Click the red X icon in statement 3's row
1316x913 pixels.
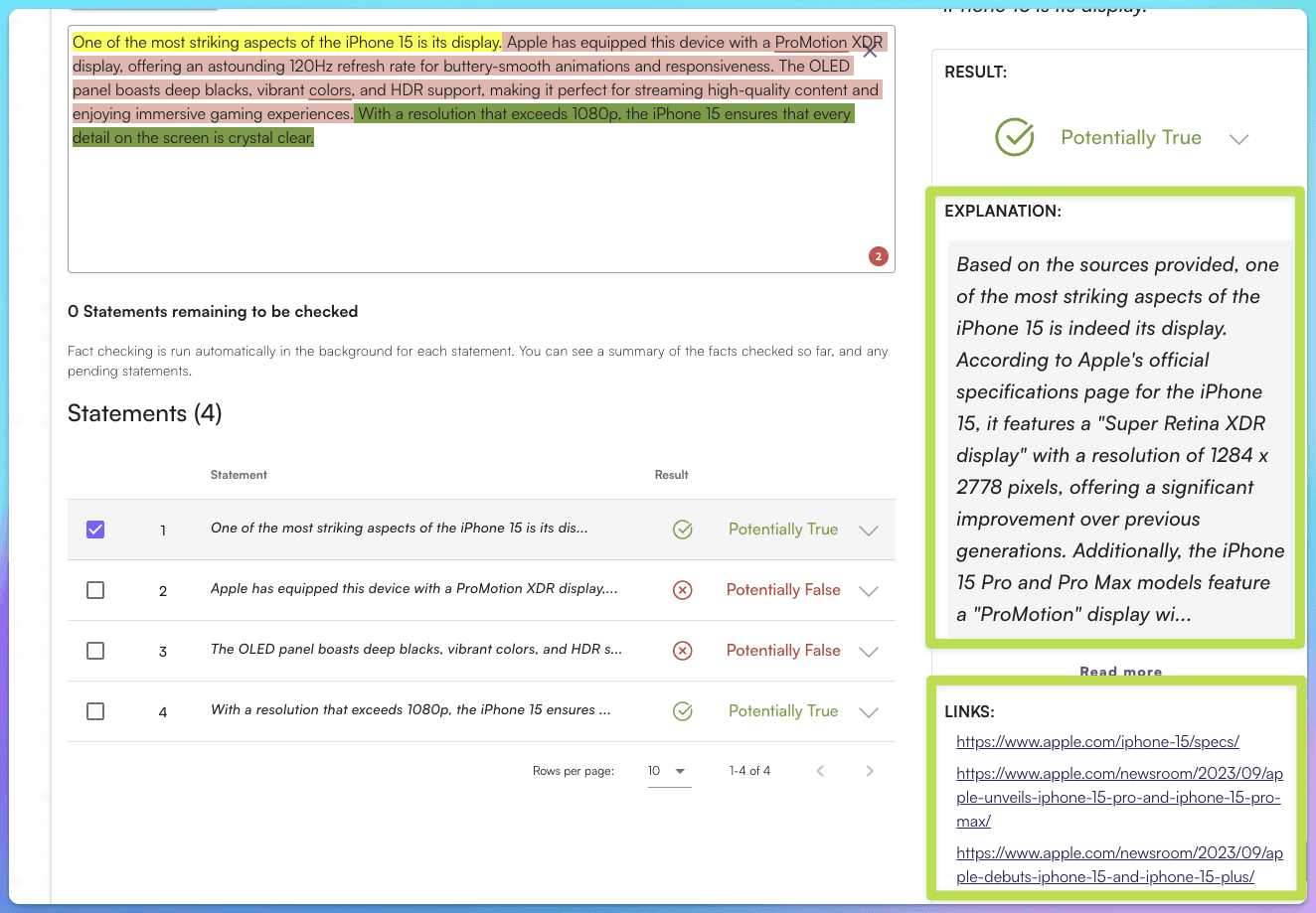(x=683, y=651)
